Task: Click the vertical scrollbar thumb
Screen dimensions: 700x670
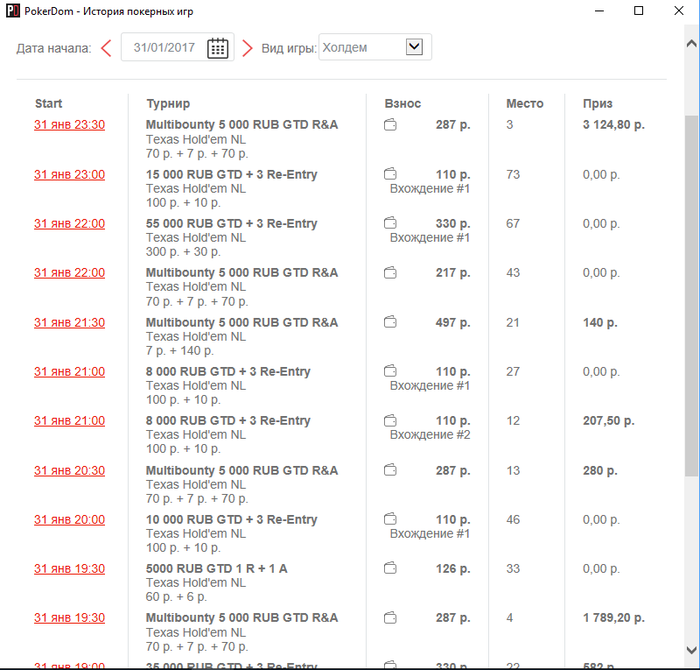Action: pyautogui.click(x=691, y=295)
